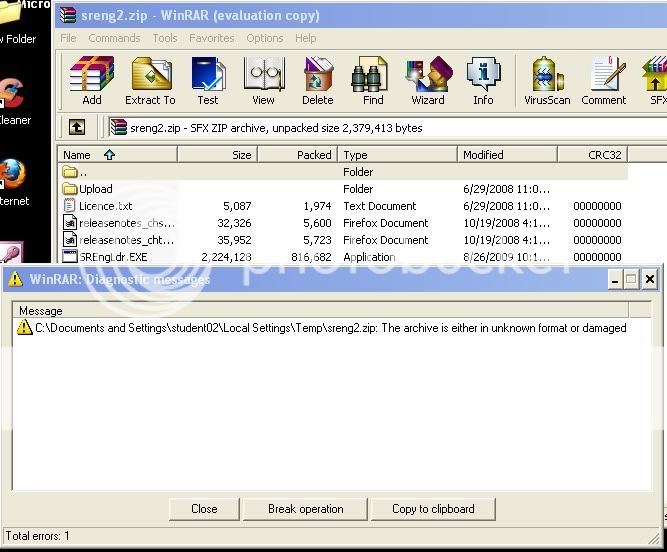Viewport: 667px width, 552px height.
Task: Go up one level using arrow button
Action: point(77,127)
